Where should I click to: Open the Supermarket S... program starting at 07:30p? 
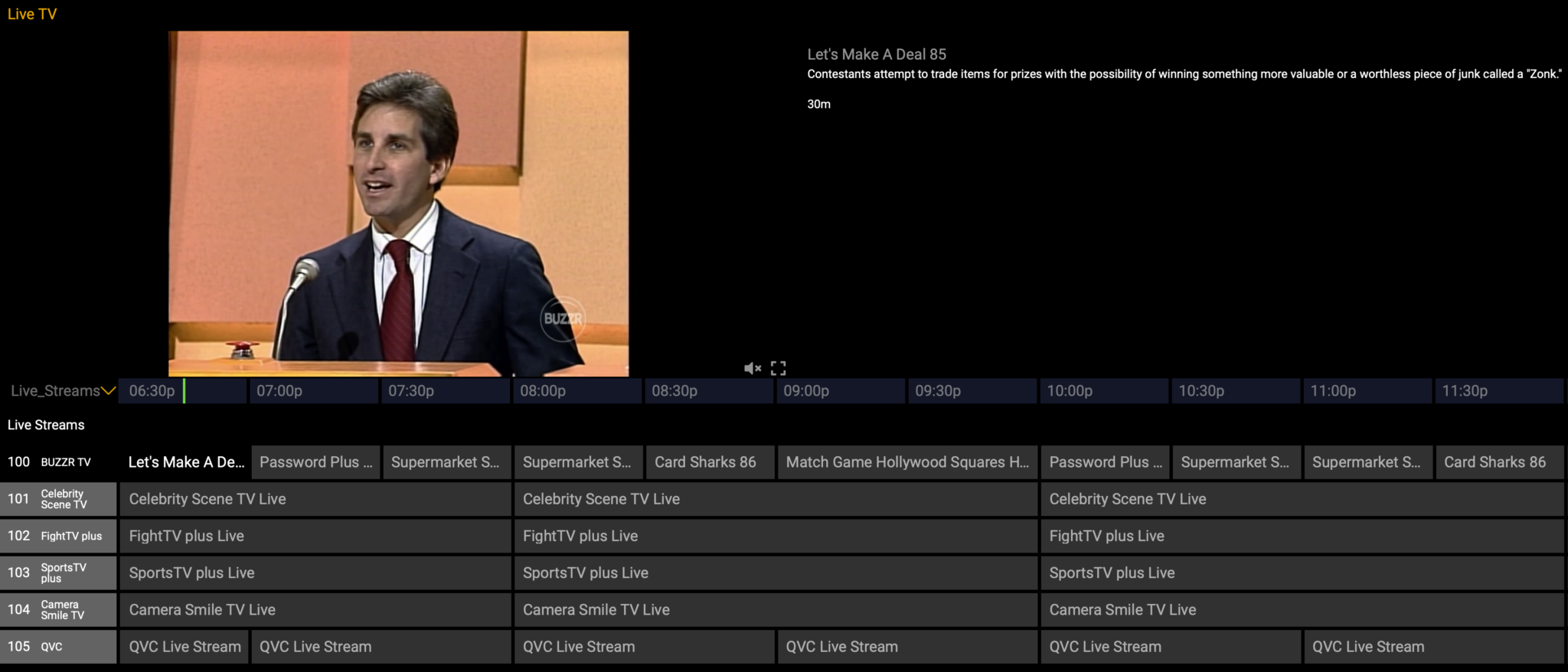pos(447,462)
